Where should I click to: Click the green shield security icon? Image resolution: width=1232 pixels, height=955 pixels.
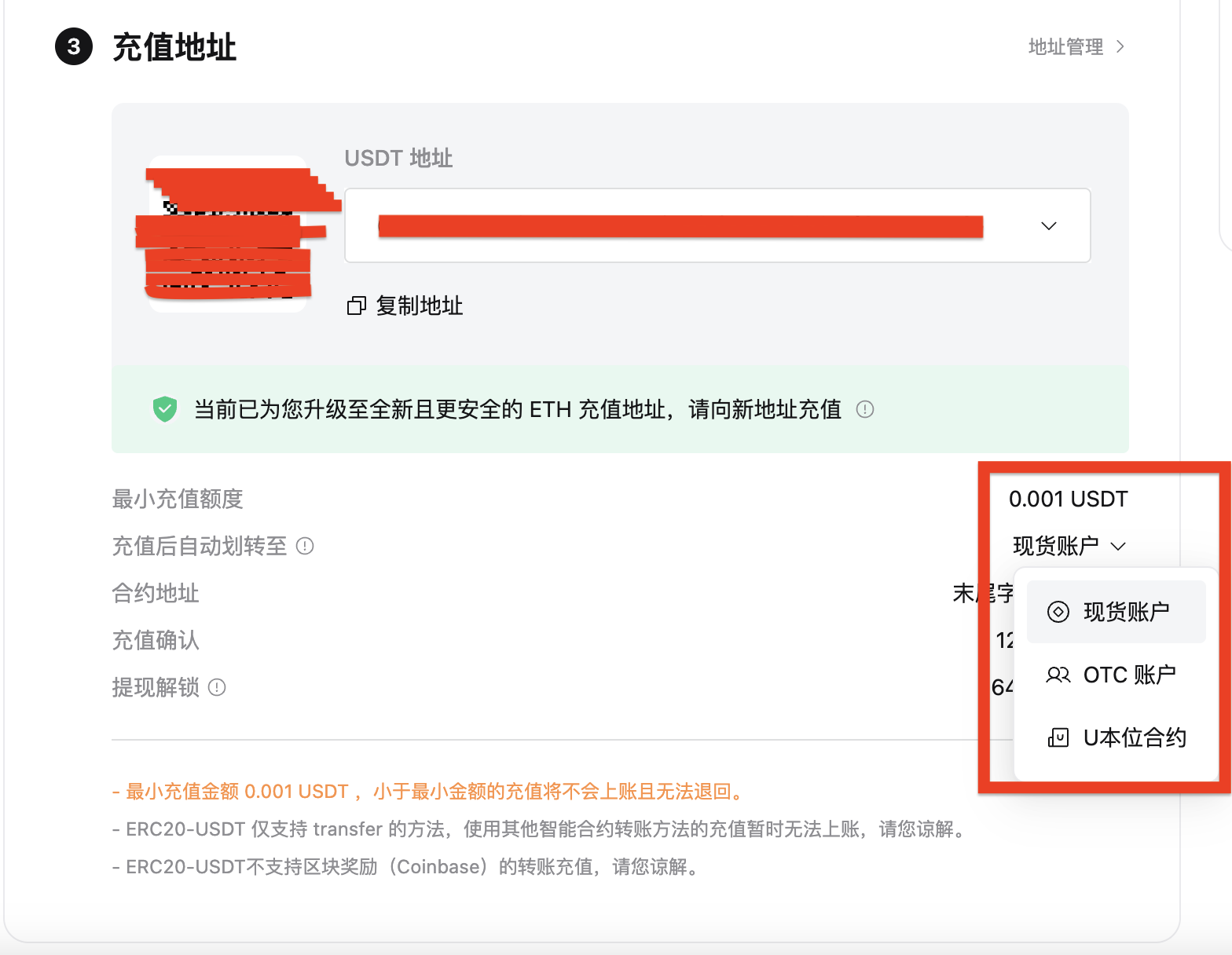pos(165,409)
